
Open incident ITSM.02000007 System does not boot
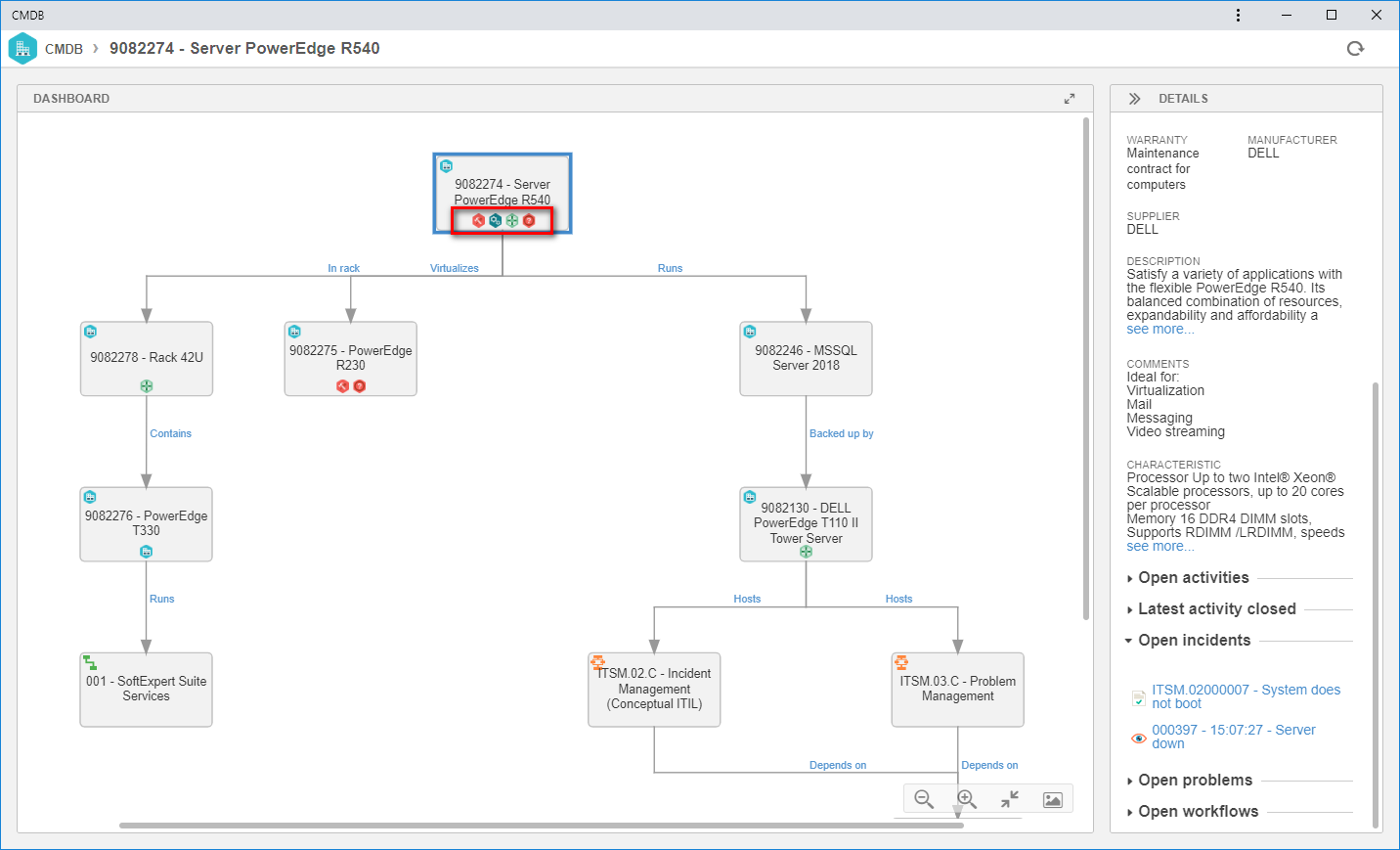[1246, 696]
